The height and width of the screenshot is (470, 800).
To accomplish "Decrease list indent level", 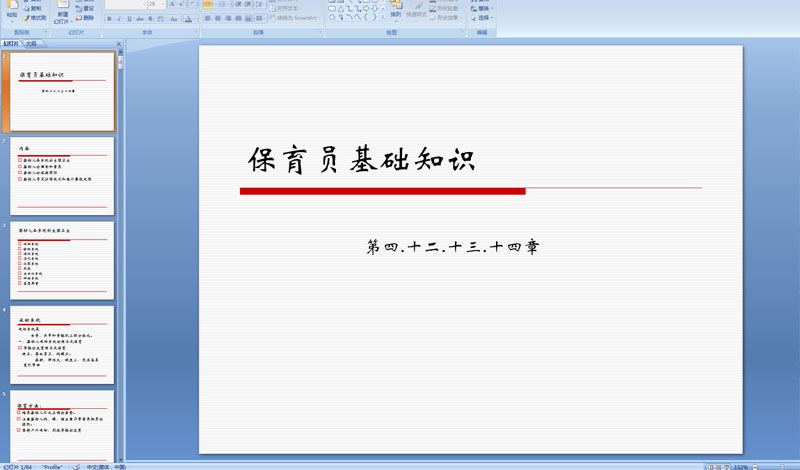I will 238,4.
